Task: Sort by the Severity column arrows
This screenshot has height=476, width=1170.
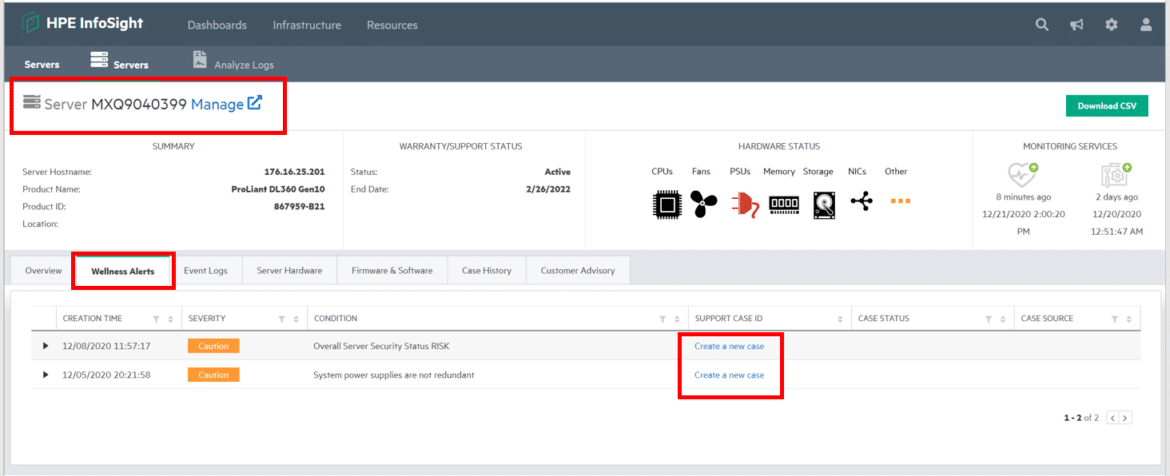Action: point(296,319)
